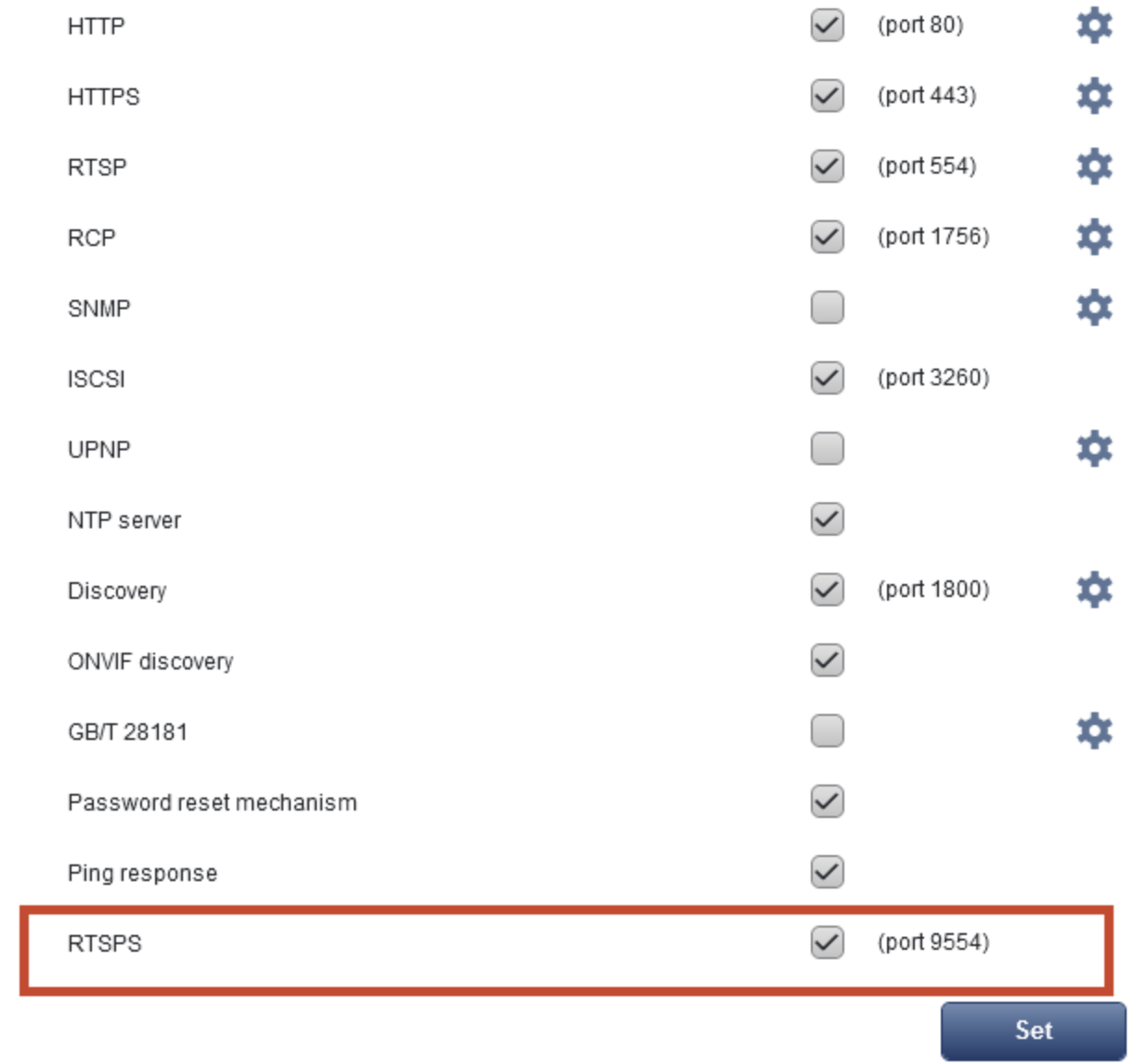Viewport: 1135px width, 1064px height.
Task: Uncheck the NTP server option
Action: tap(825, 518)
